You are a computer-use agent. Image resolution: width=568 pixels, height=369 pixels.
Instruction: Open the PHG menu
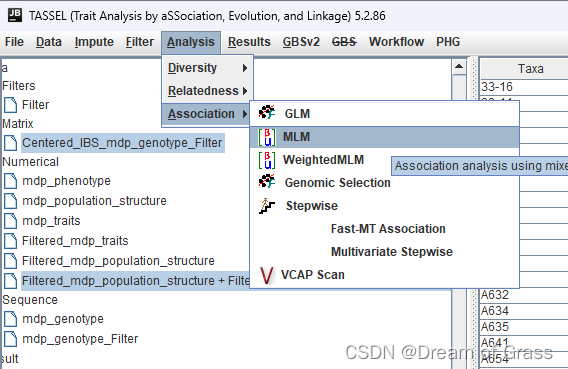pos(448,42)
